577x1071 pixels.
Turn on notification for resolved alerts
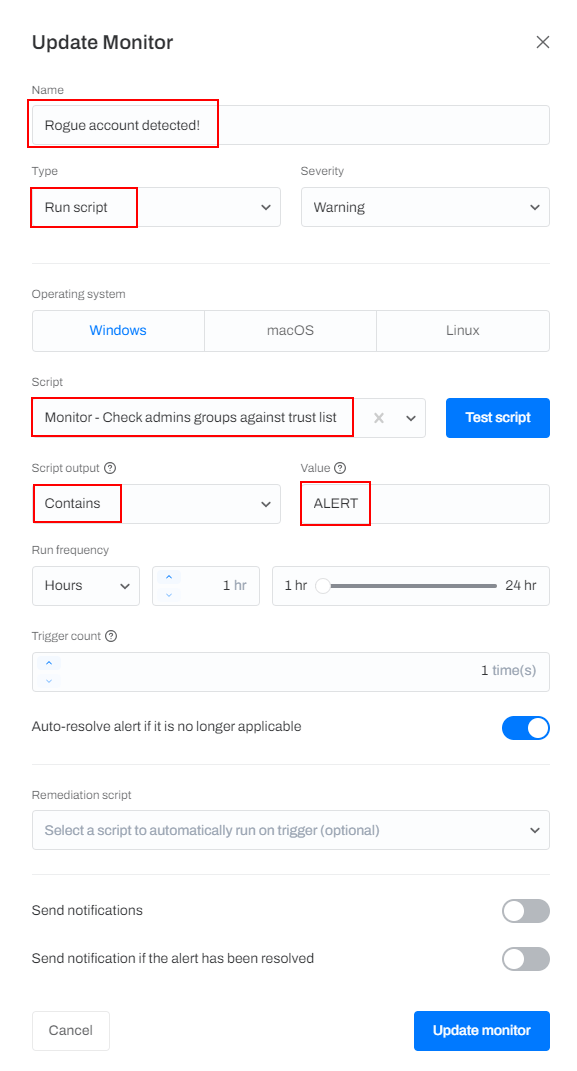click(526, 959)
